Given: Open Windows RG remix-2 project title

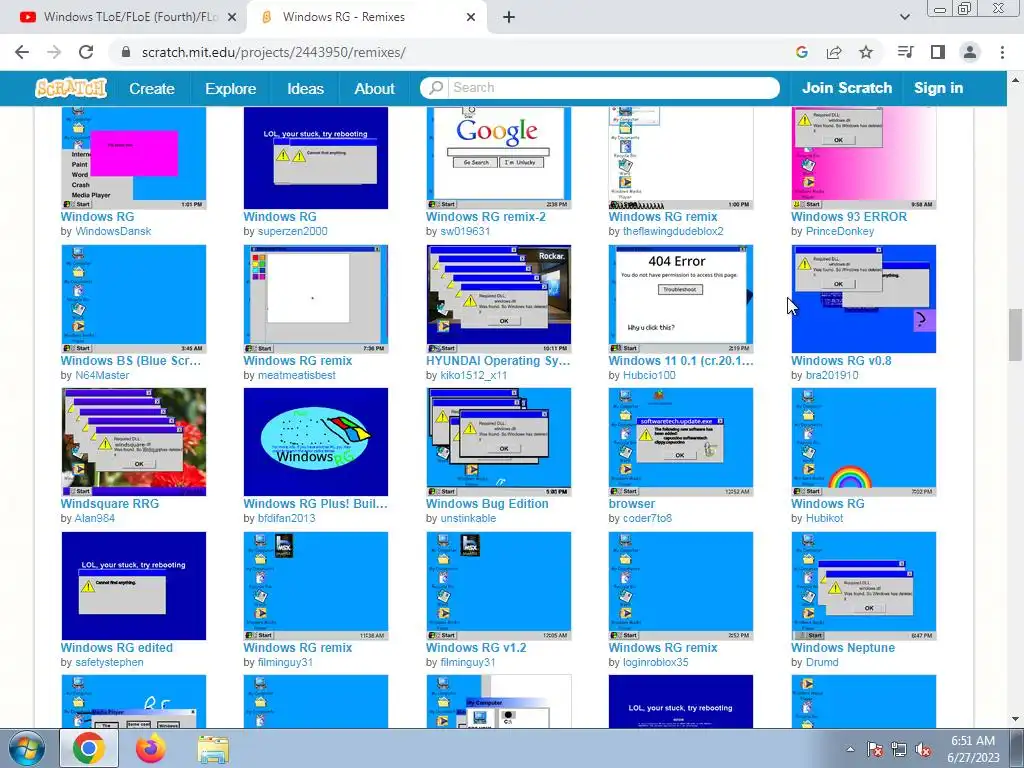Looking at the screenshot, I should (x=486, y=217).
